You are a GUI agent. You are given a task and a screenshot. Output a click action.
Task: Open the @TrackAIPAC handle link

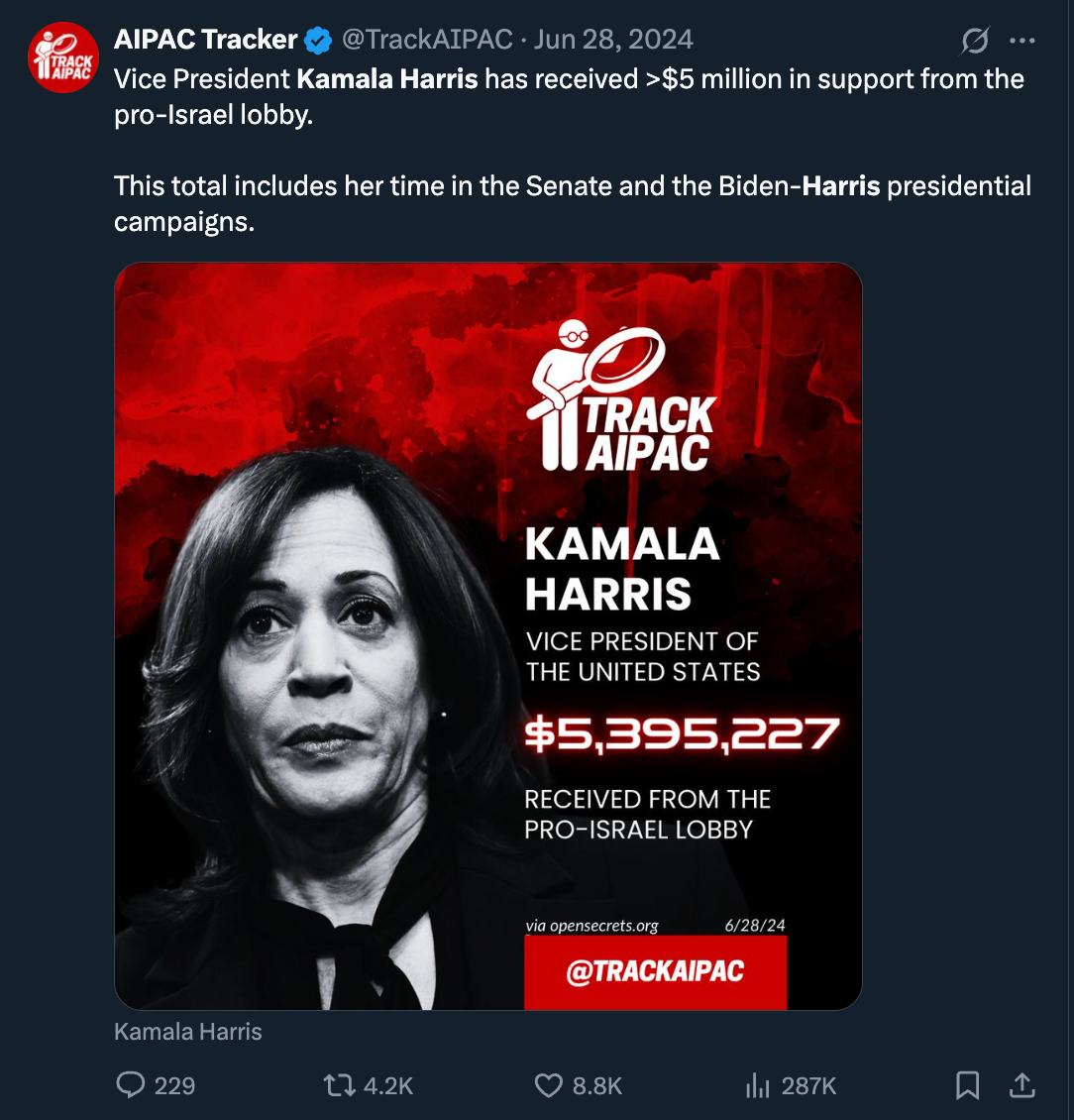(x=427, y=40)
